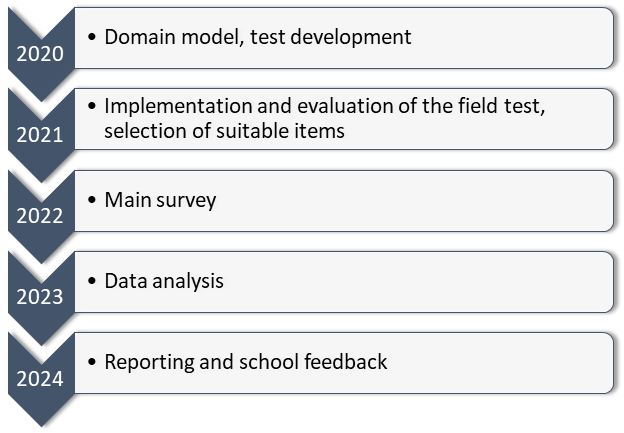624x433 pixels.
Task: Click the 2024 chevron at bottom
Action: click(40, 378)
